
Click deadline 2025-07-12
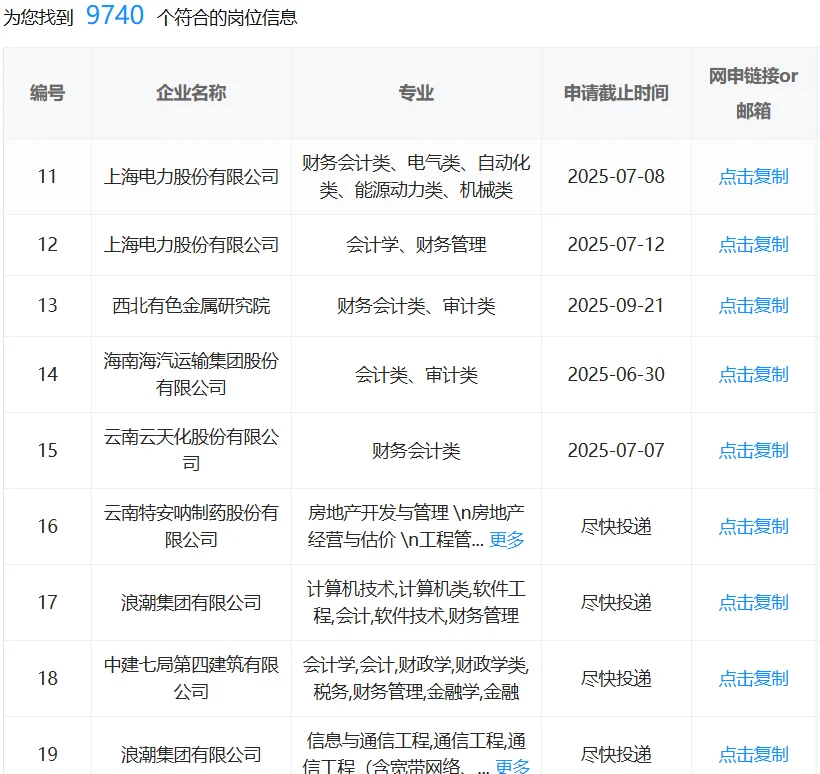pos(616,245)
